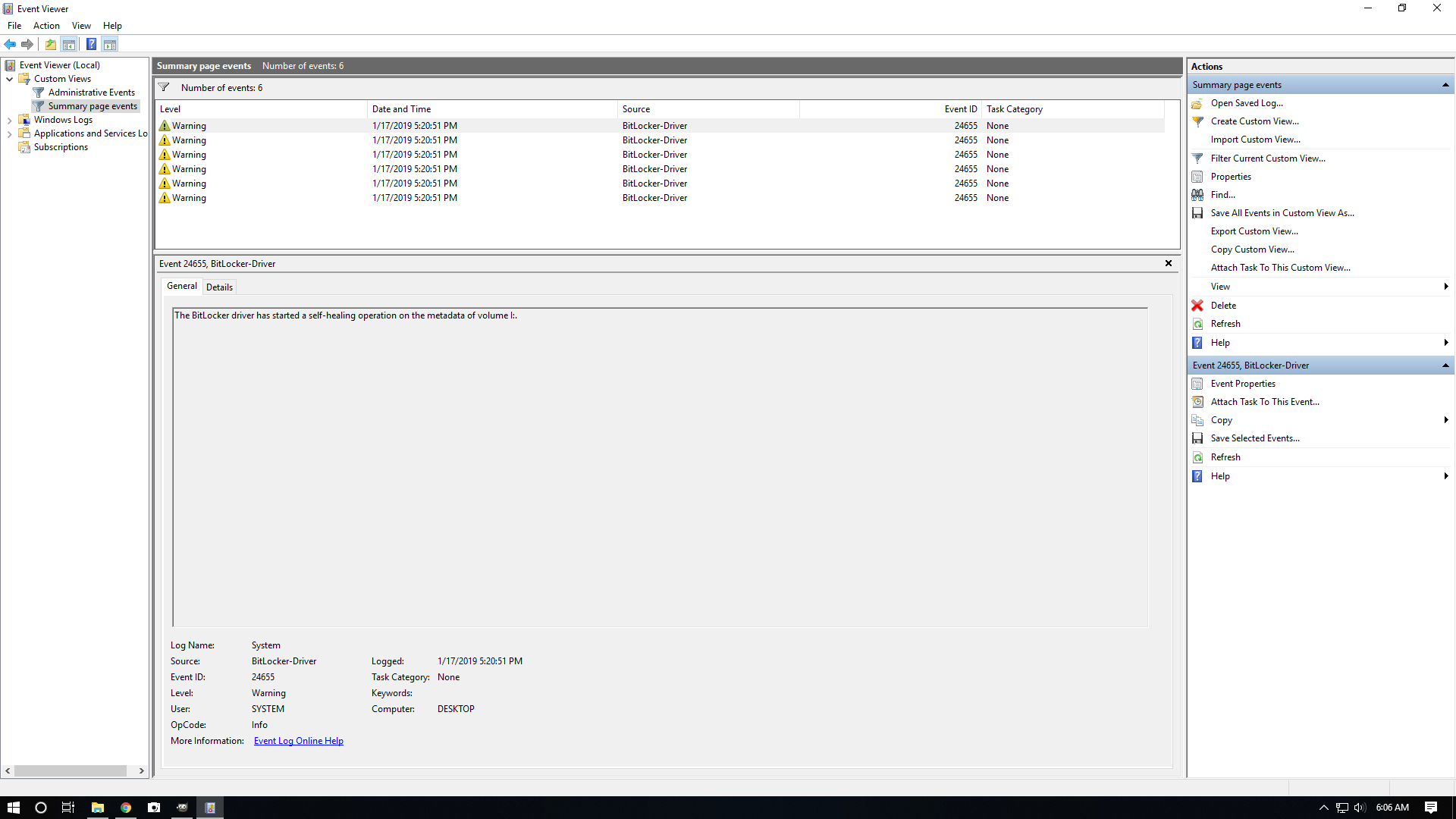Viewport: 1456px width, 819px height.
Task: Toggle the Show/Hide Action Pane toolbar icon
Action: point(110,44)
